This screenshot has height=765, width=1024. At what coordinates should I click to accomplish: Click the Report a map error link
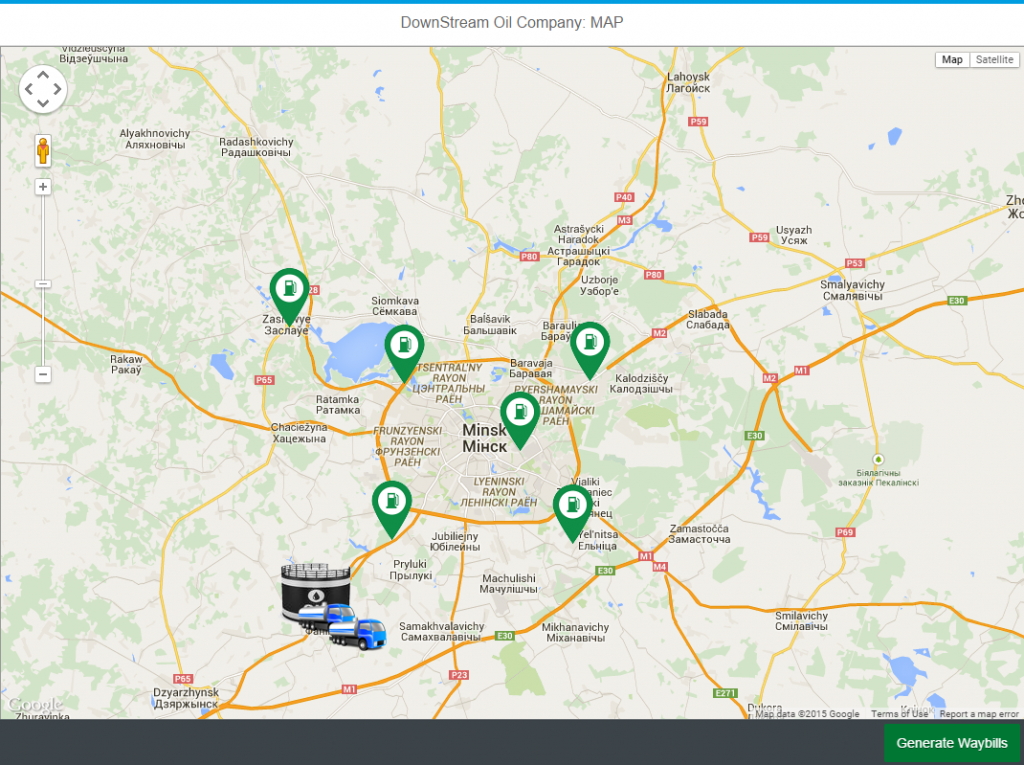point(979,714)
